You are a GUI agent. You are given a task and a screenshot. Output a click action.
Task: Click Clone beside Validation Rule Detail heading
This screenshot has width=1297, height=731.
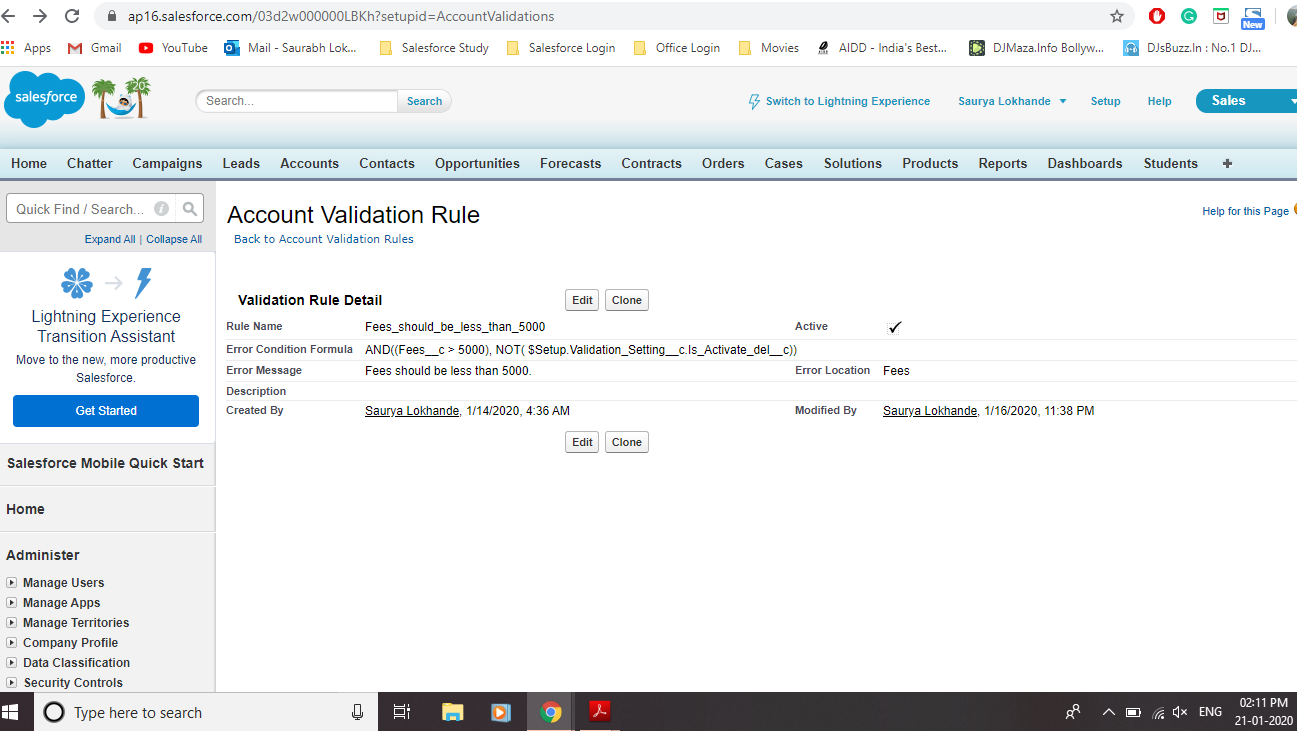pyautogui.click(x=627, y=300)
